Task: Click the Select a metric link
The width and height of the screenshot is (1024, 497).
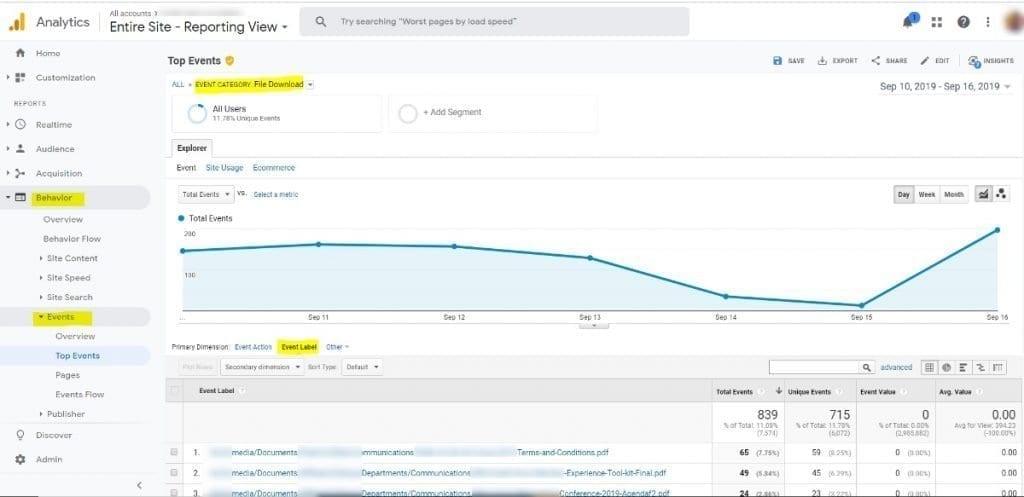Action: (x=276, y=195)
